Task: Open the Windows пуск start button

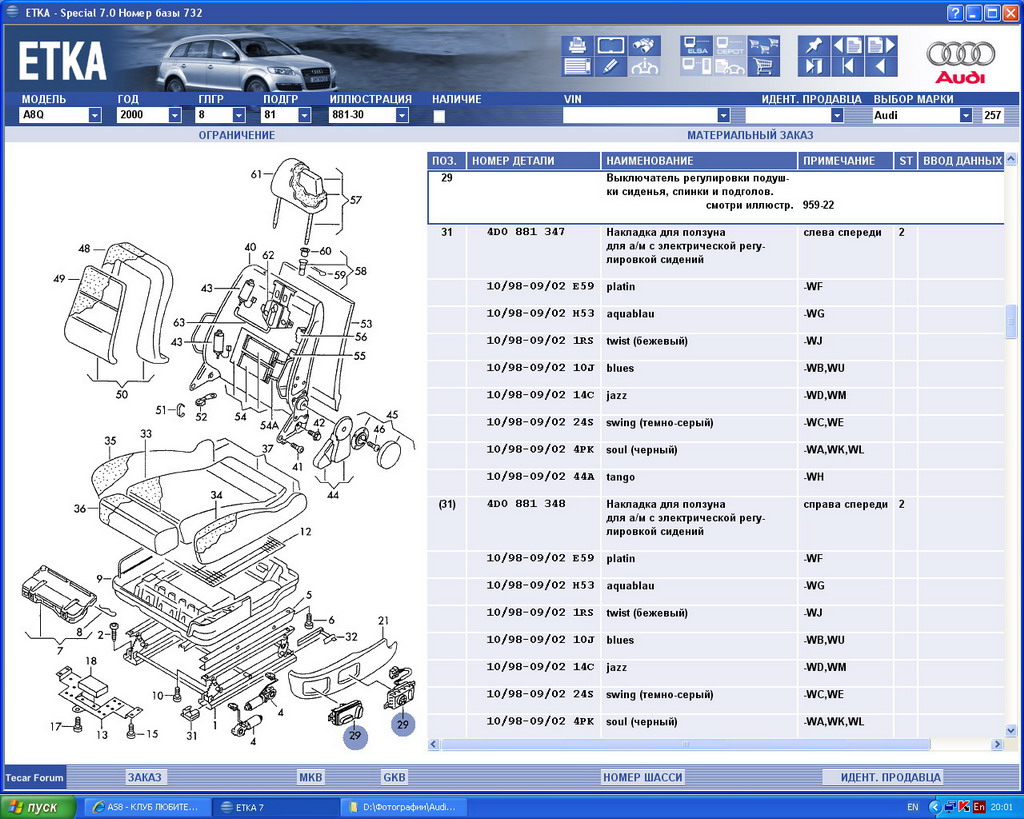Action: 38,807
